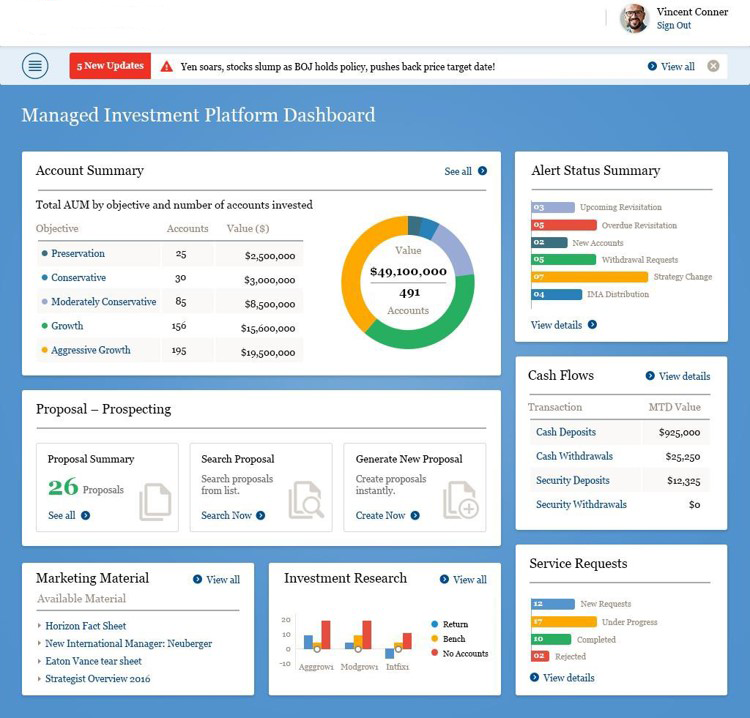Image resolution: width=750 pixels, height=718 pixels.
Task: Click the orange Strategy Change alert bar
Action: (589, 277)
